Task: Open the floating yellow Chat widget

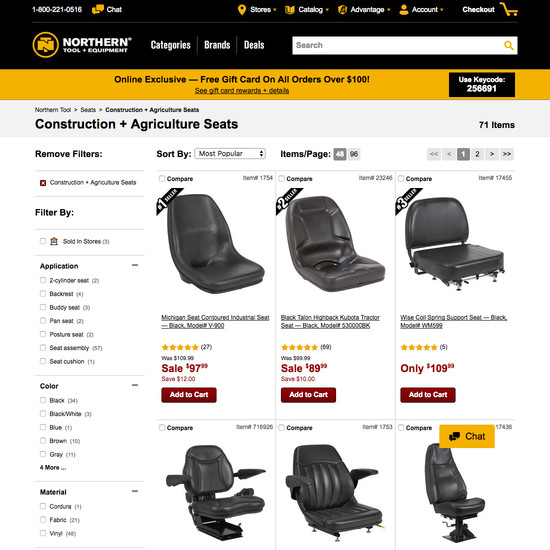Action: 467,436
